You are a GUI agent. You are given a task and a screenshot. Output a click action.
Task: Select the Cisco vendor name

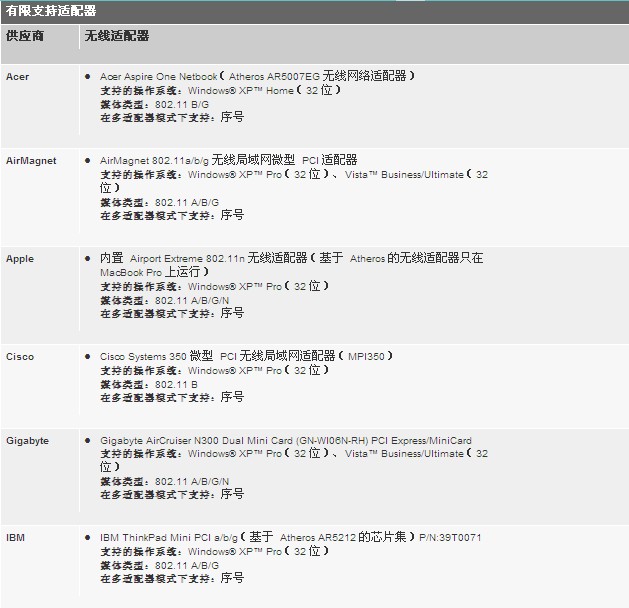click(20, 357)
